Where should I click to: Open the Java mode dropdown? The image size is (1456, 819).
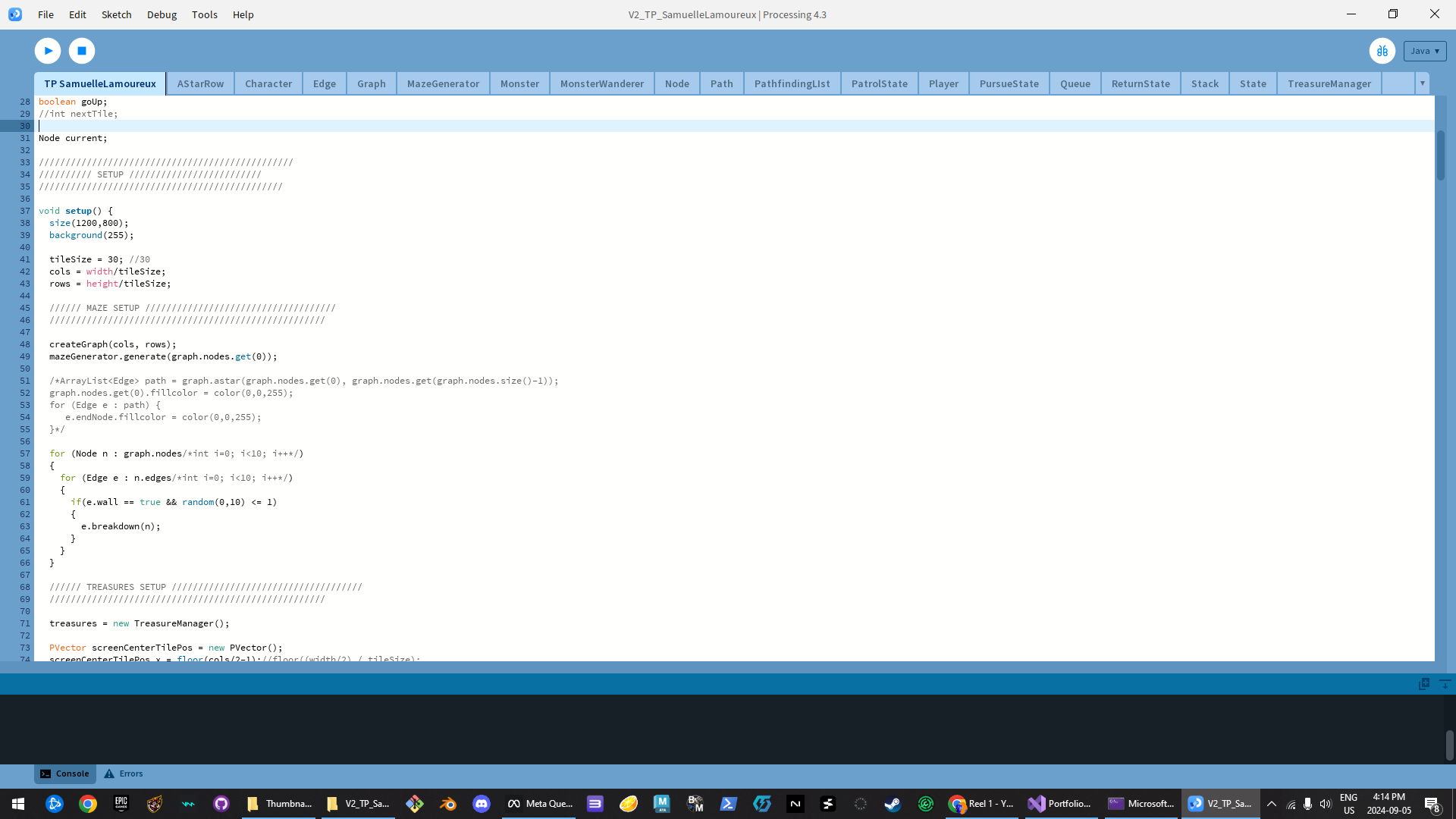point(1424,51)
